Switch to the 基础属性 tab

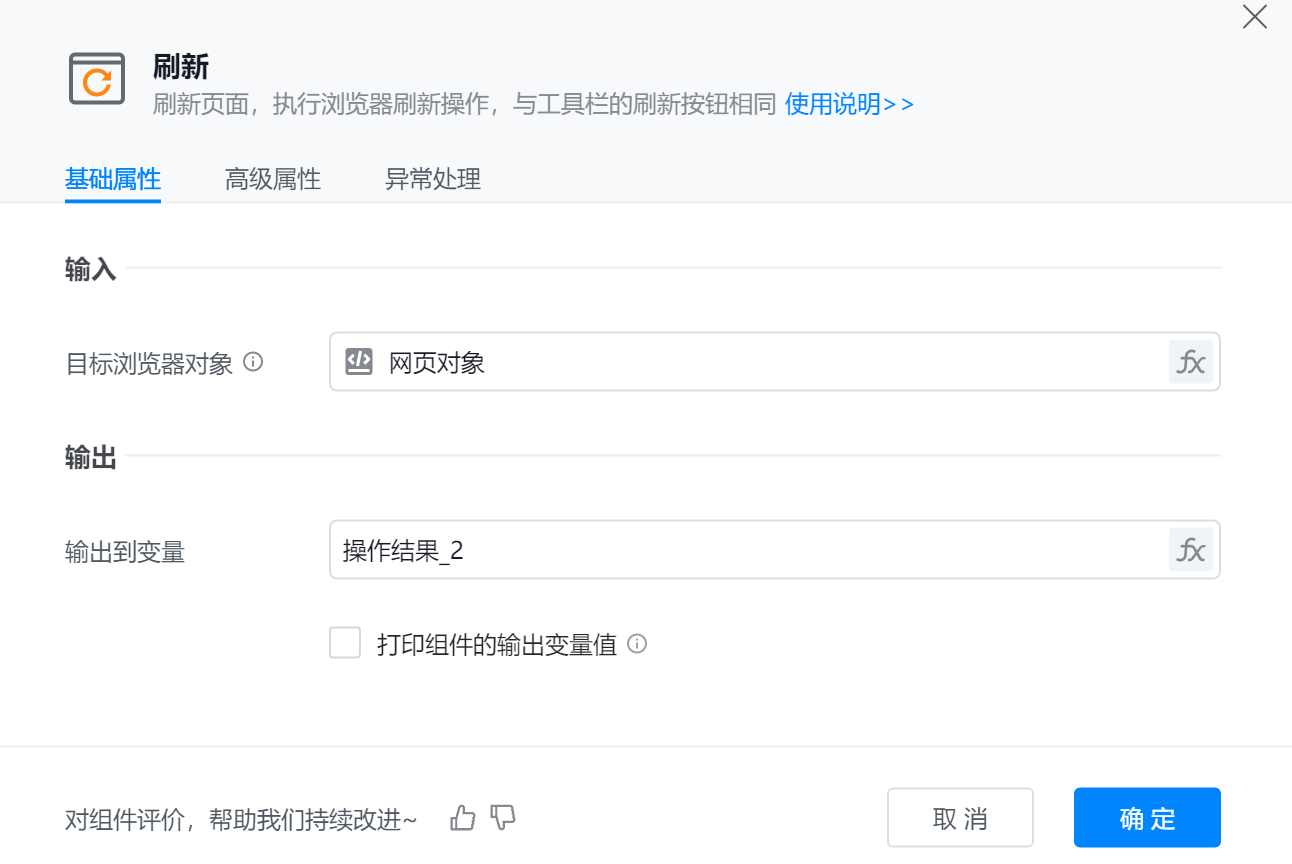pos(113,179)
